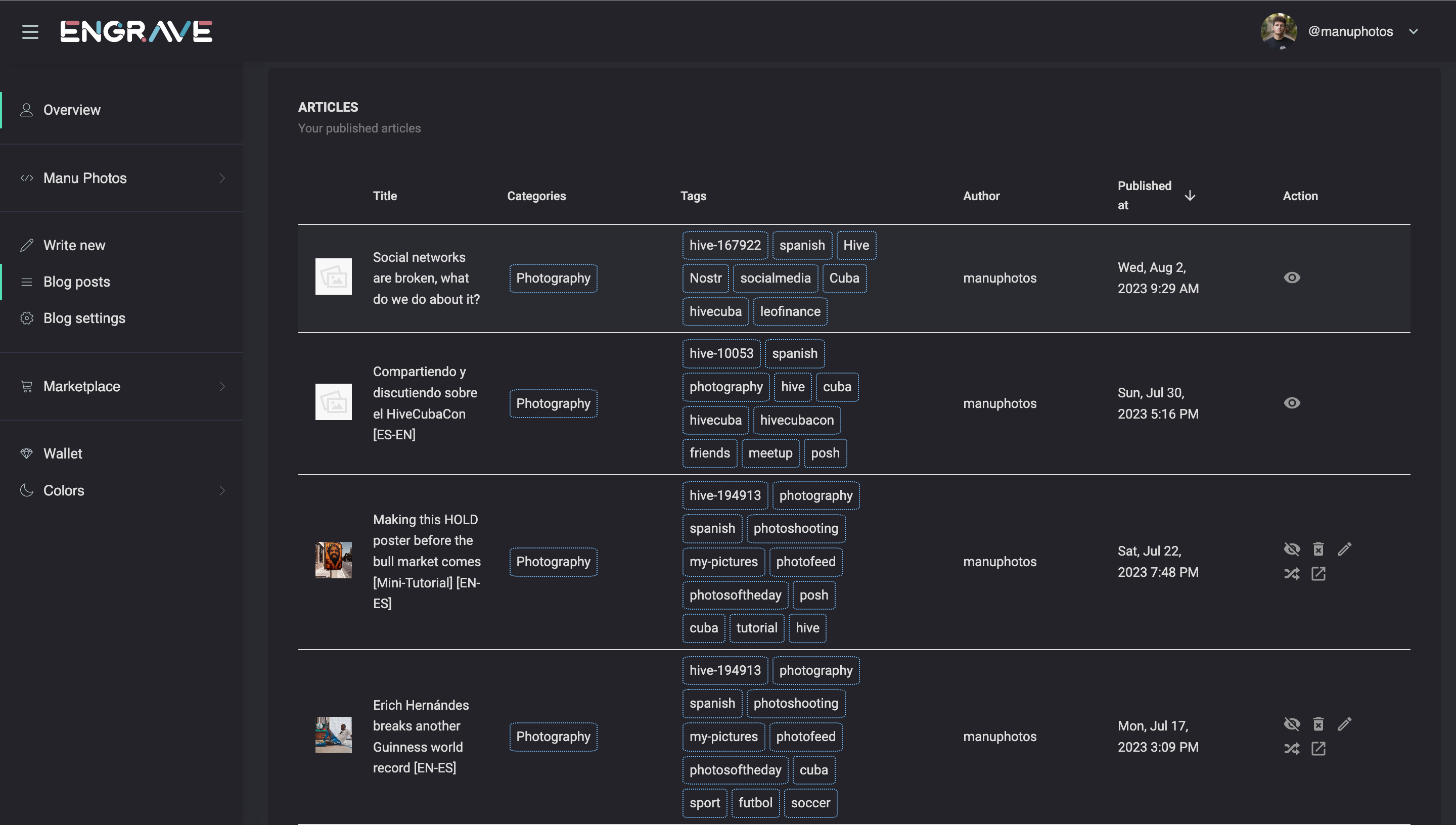Click the Nostr tag
This screenshot has height=825, width=1456.
(705, 278)
